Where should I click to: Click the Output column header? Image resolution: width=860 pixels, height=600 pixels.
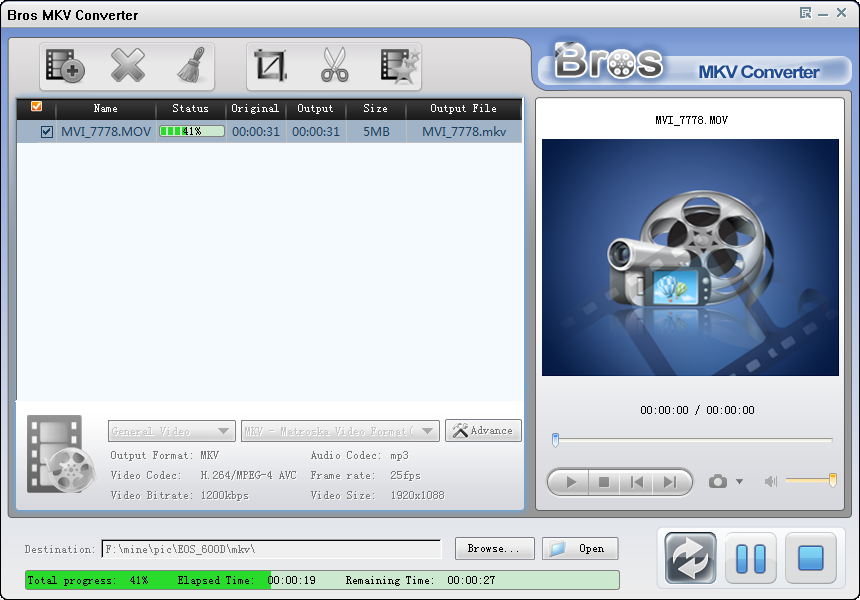315,109
